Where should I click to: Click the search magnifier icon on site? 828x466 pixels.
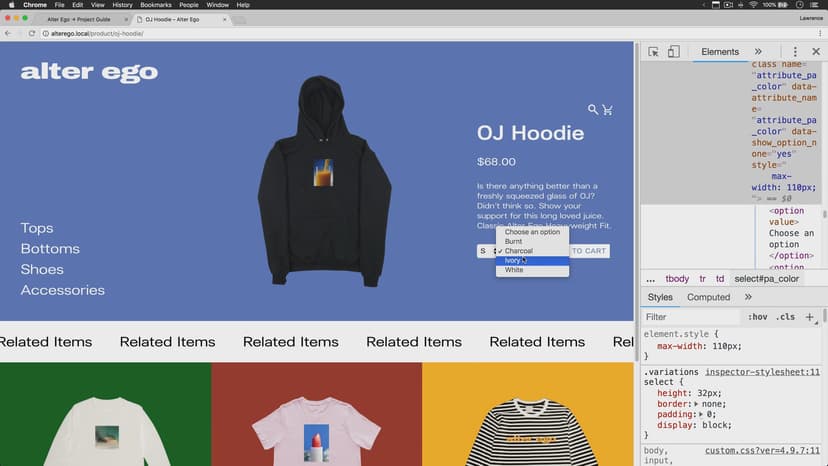tap(593, 110)
